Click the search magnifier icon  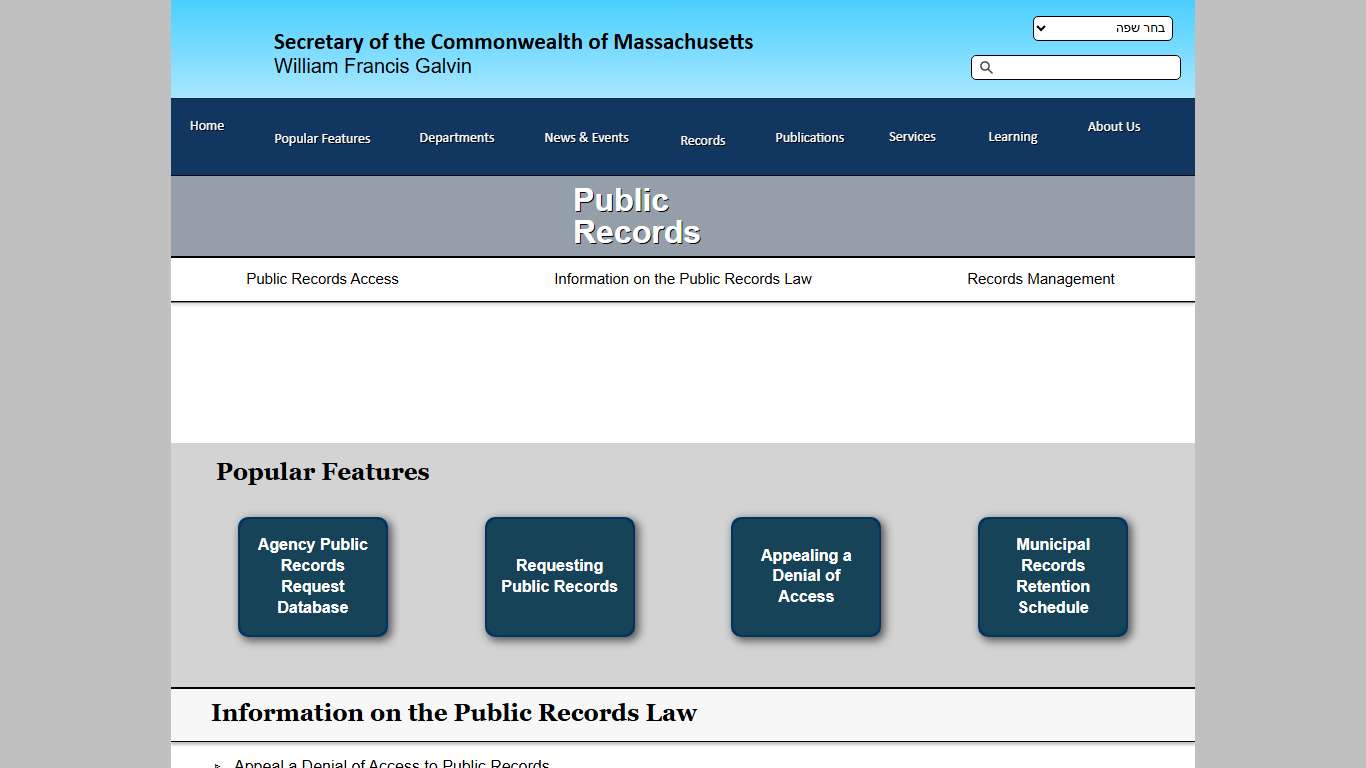[987, 67]
